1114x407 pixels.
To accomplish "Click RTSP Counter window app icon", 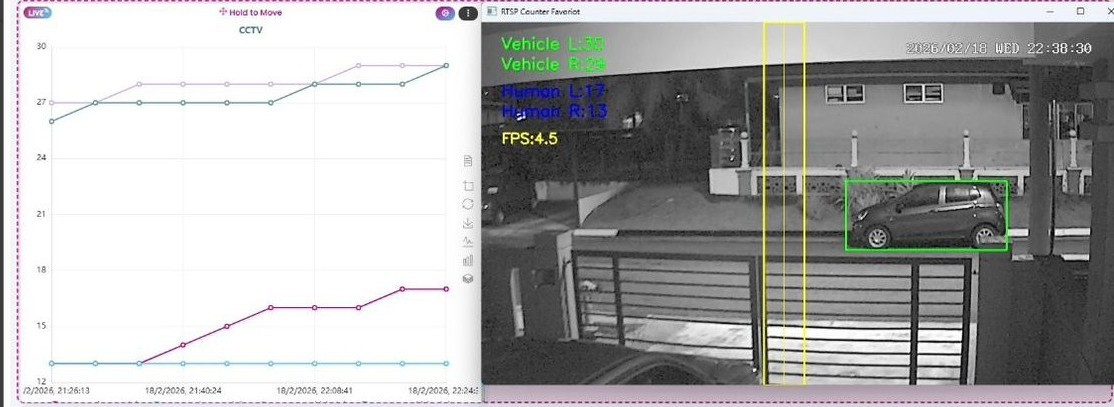I will (x=490, y=12).
